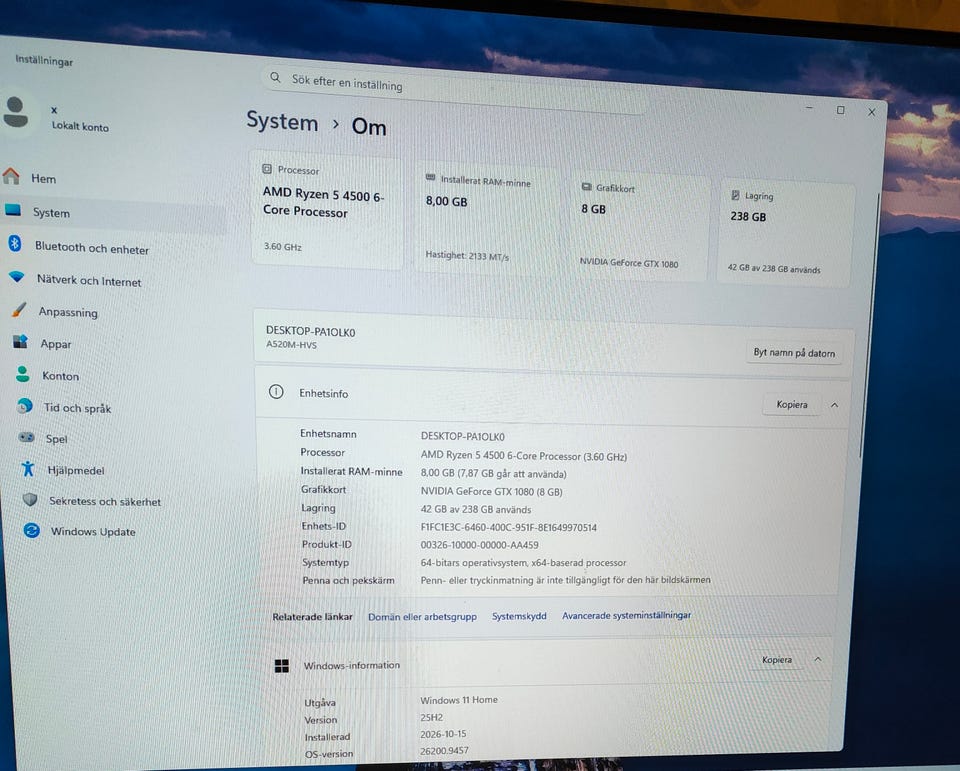Click the Installerat RAM-minne card

[487, 218]
